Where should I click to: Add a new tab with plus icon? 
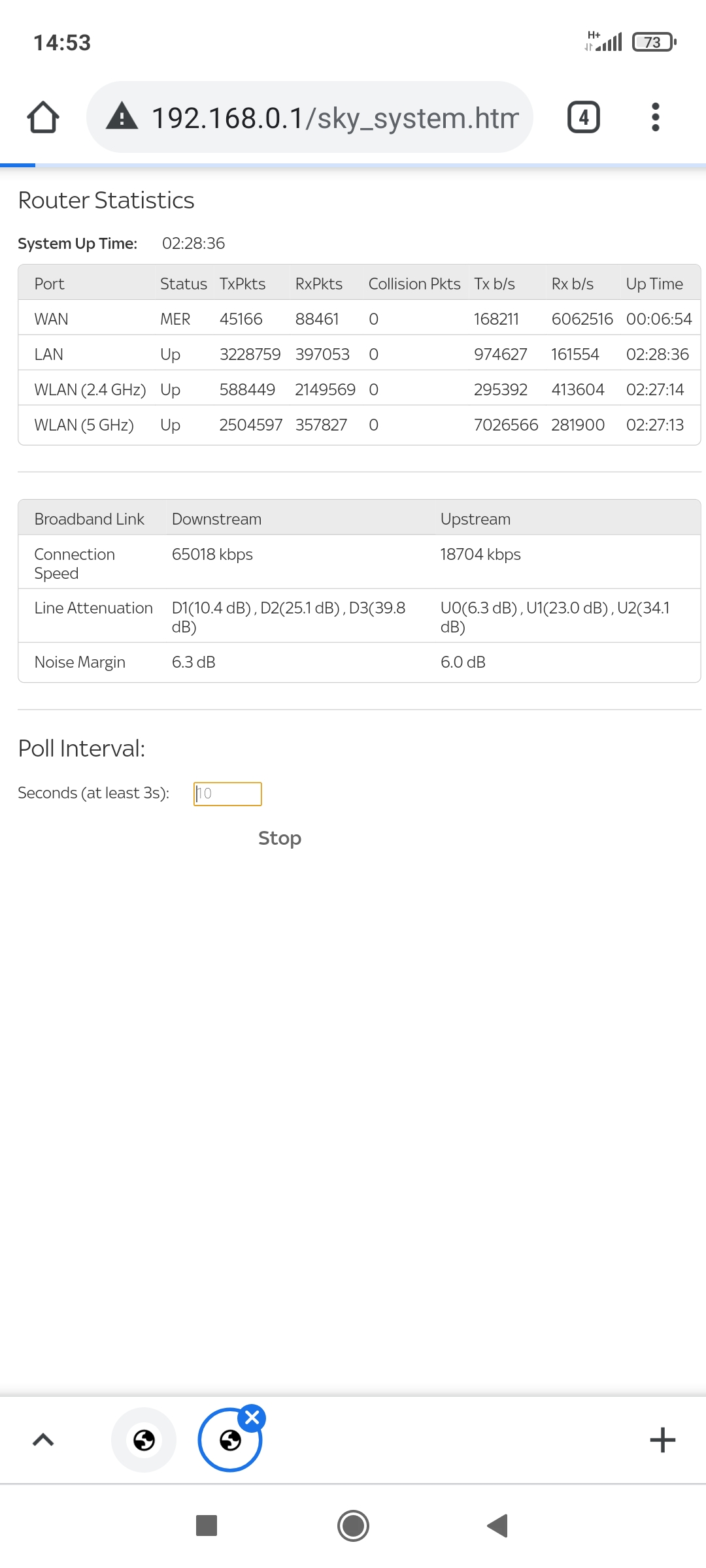662,1440
